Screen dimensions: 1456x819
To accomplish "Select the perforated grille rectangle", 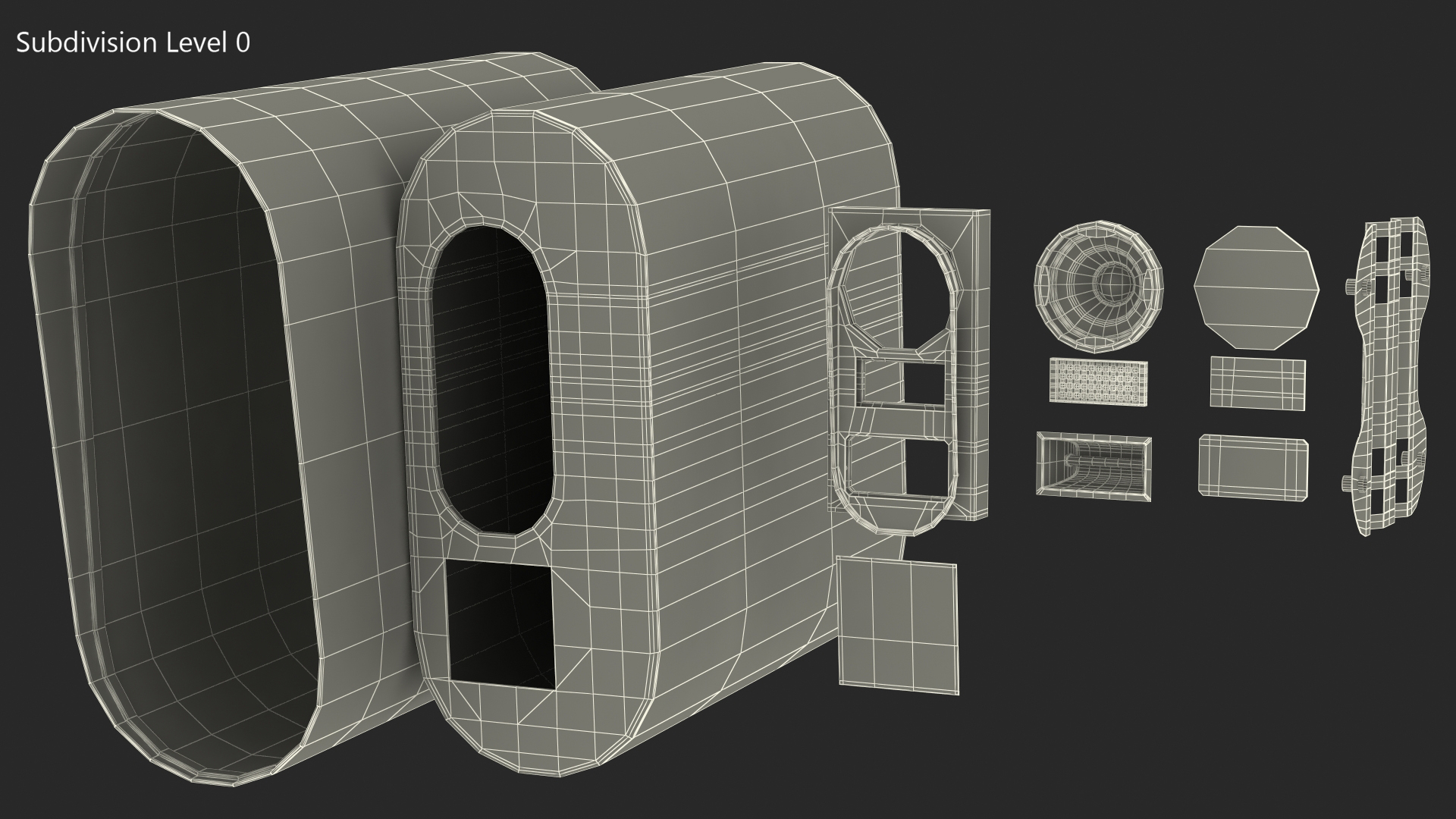I will 1098,381.
